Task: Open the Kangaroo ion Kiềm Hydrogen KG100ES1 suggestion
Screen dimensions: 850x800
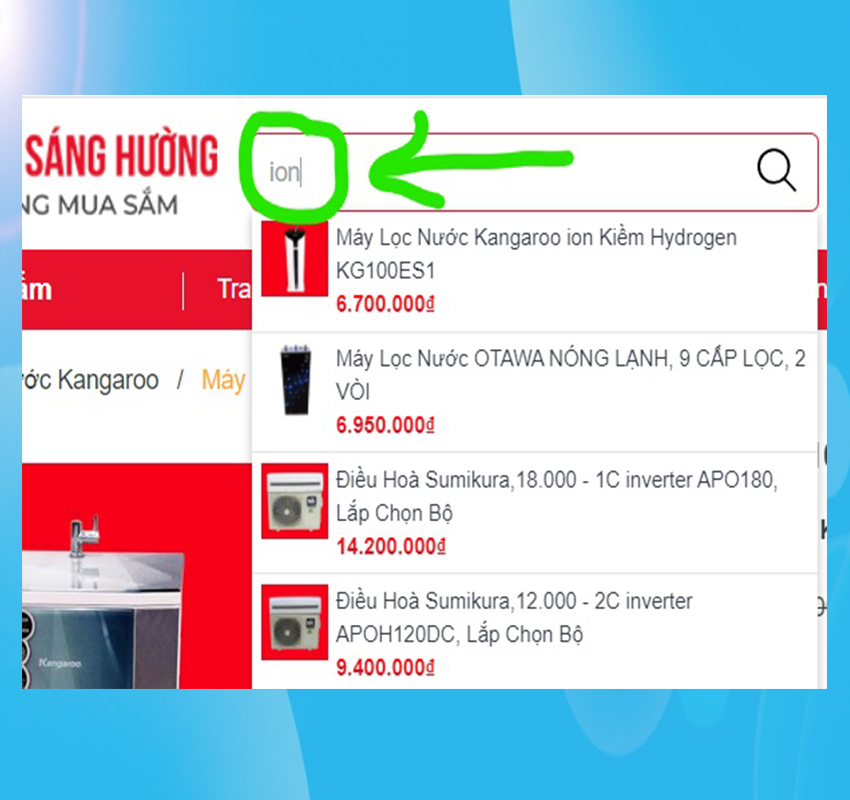Action: pos(535,271)
